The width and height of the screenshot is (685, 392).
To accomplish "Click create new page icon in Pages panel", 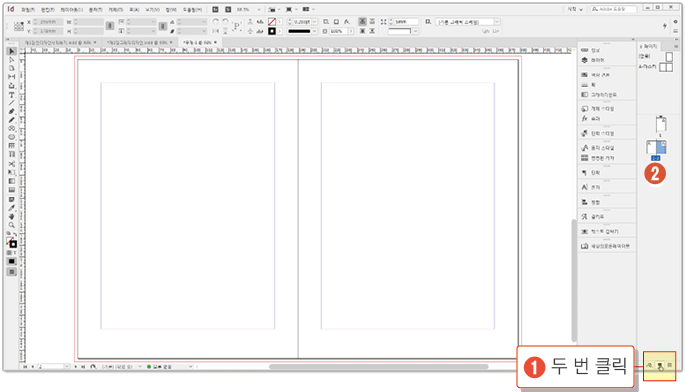I will coord(660,365).
